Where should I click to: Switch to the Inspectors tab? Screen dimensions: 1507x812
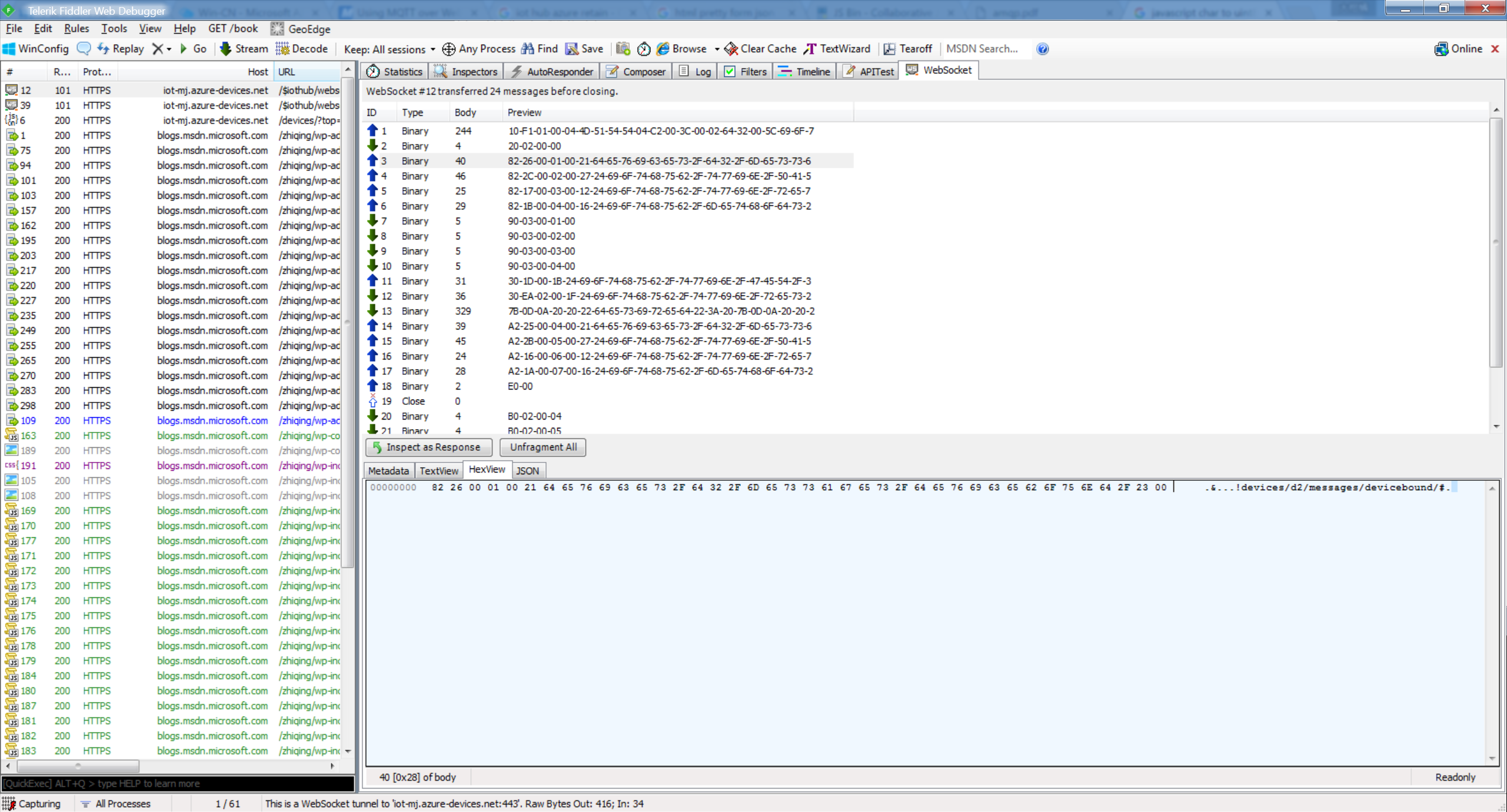click(x=465, y=71)
